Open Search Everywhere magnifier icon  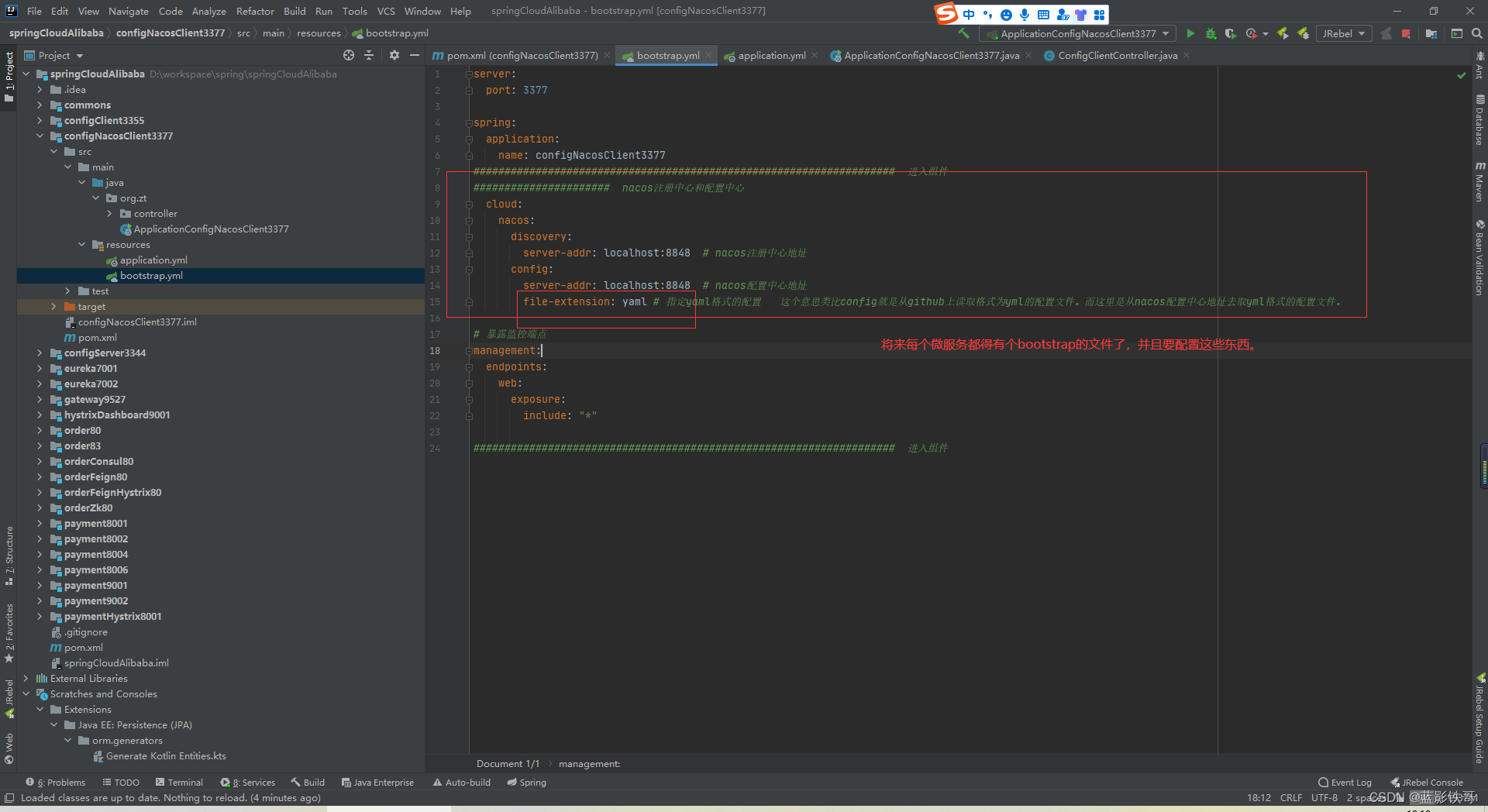(x=1477, y=33)
